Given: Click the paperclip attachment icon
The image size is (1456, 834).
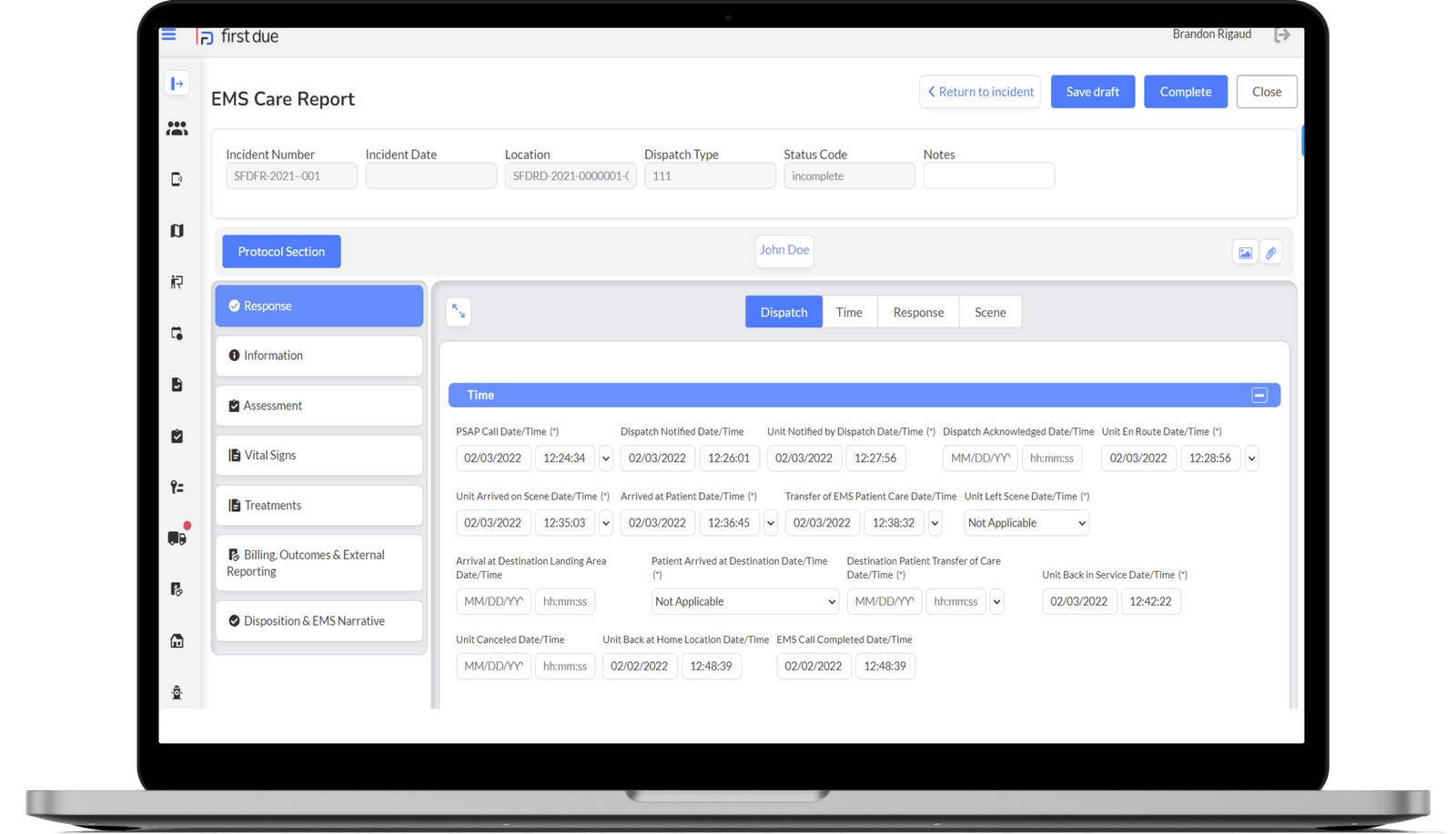Looking at the screenshot, I should coord(1271,252).
